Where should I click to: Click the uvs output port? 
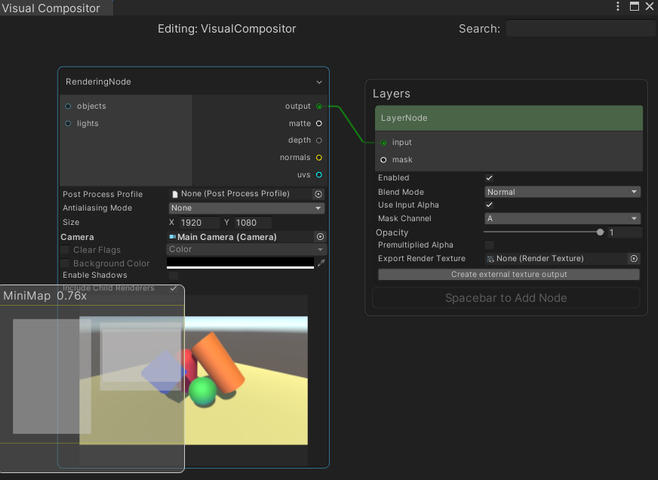[319, 175]
